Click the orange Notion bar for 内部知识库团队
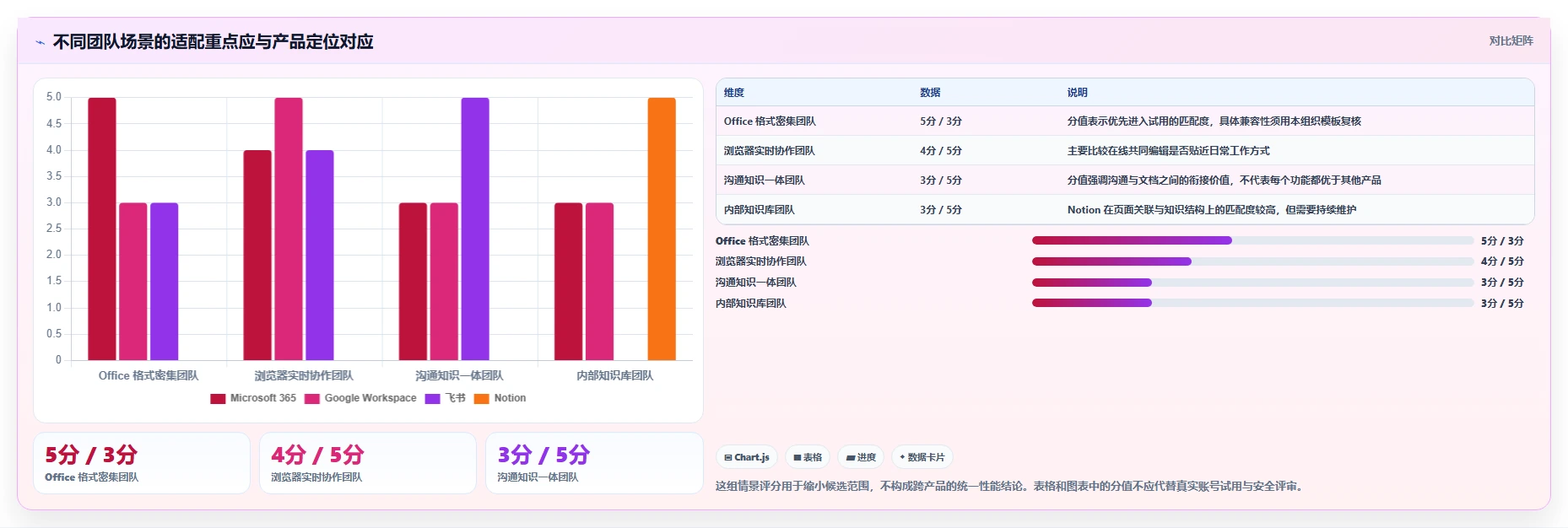Image resolution: width=1568 pixels, height=528 pixels. coord(662,229)
